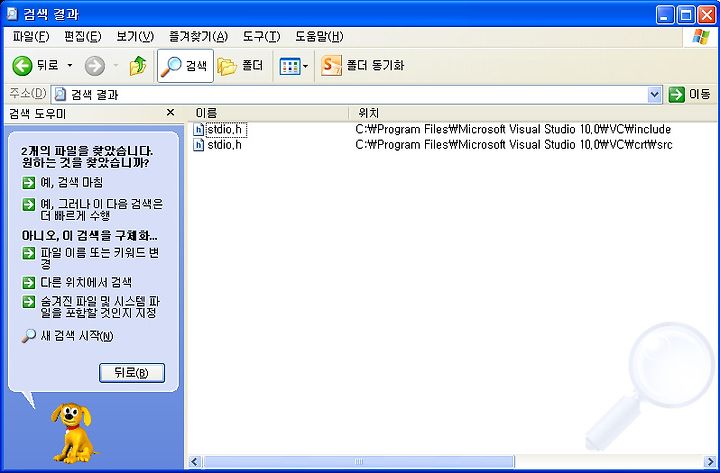This screenshot has height=473, width=720.
Task: Open Forward button history dropdown arrow
Action: 116,66
